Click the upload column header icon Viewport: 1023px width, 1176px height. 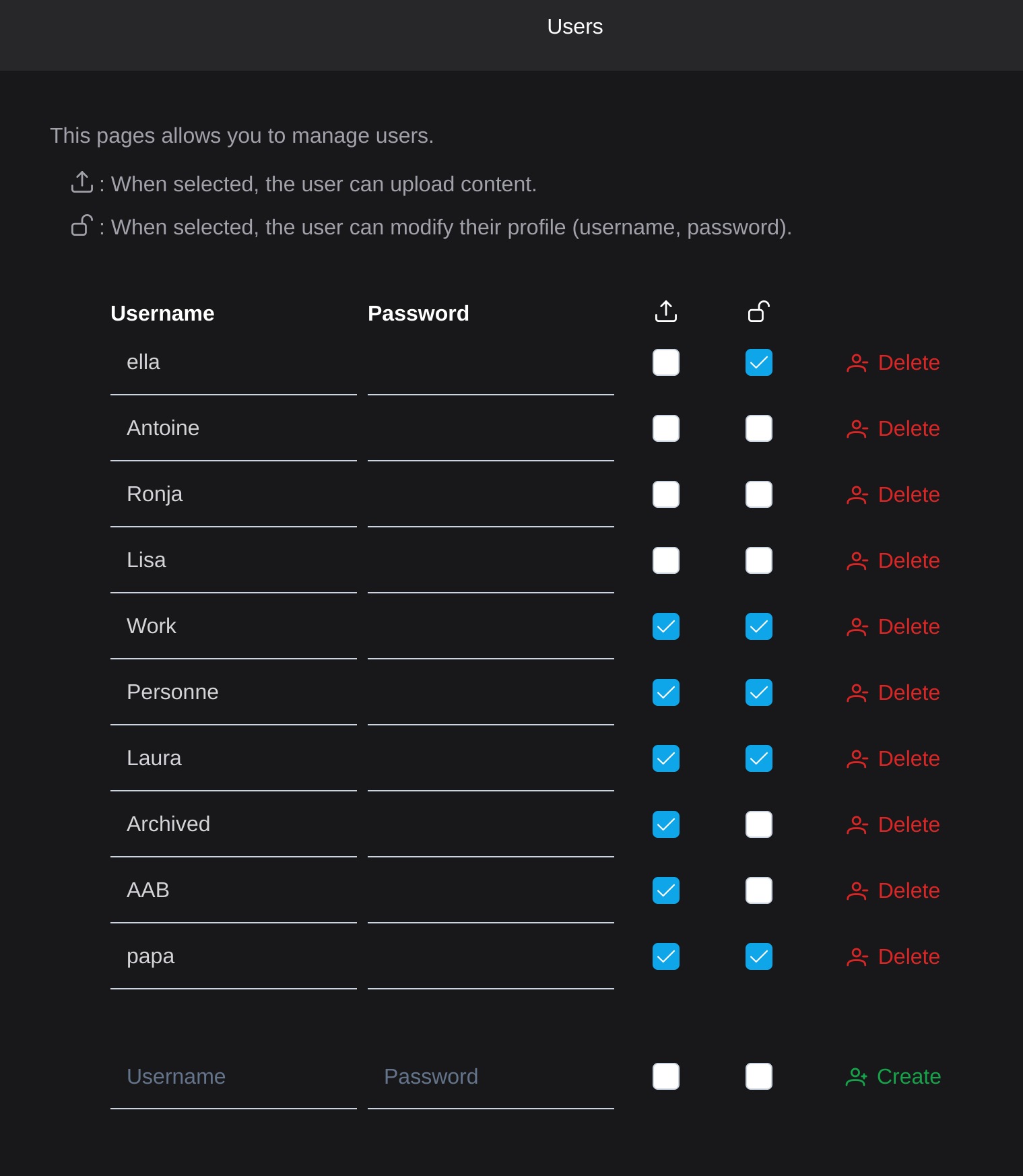665,311
